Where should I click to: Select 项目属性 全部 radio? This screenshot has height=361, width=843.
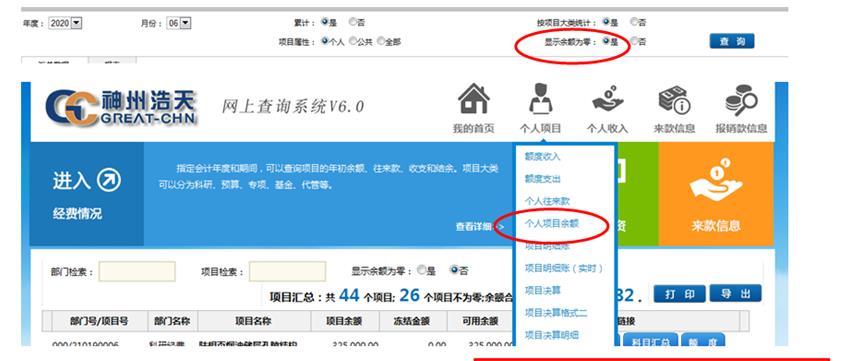pyautogui.click(x=381, y=41)
